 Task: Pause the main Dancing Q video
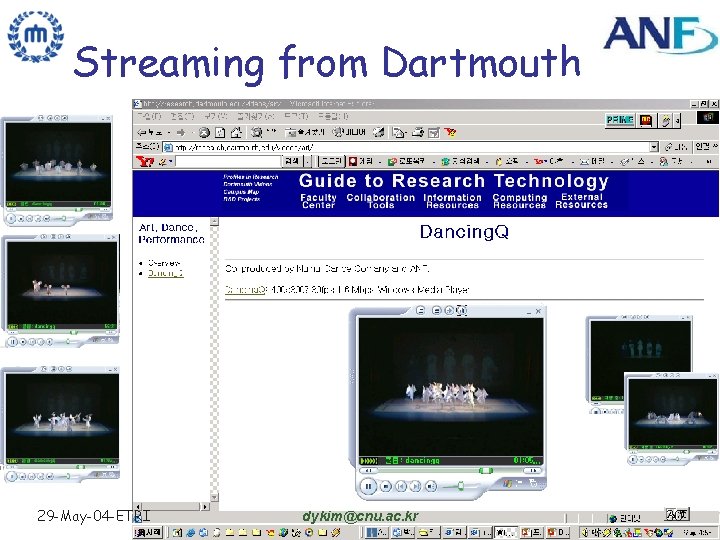367,486
